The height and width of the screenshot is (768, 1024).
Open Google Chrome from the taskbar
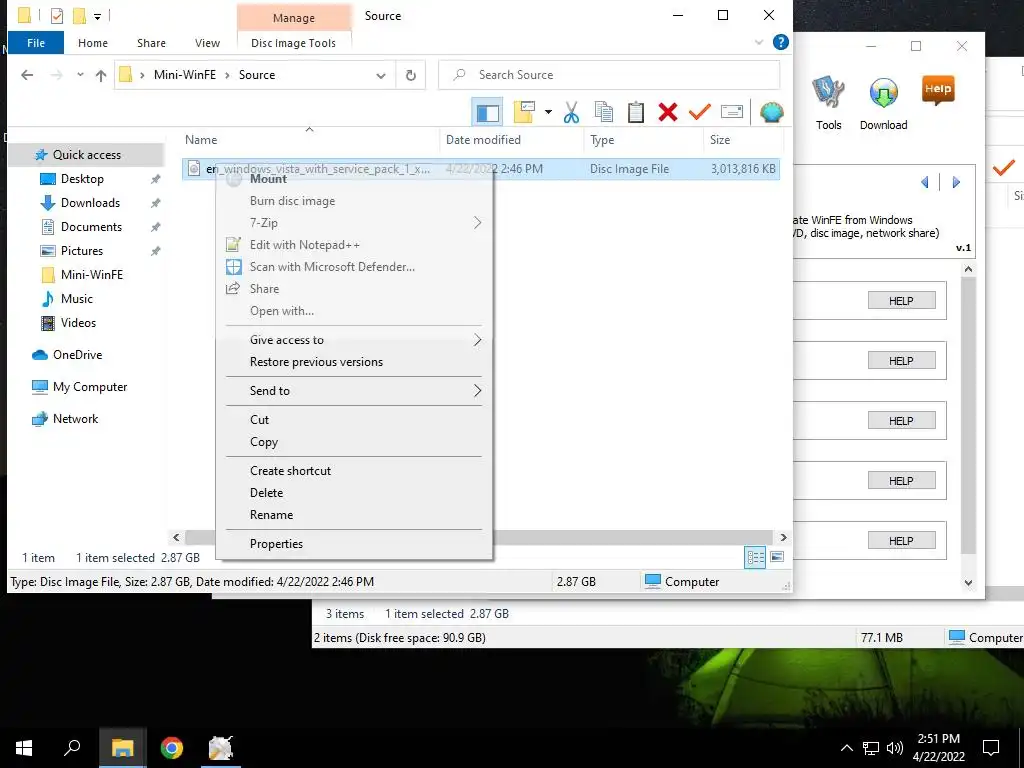pyautogui.click(x=172, y=748)
